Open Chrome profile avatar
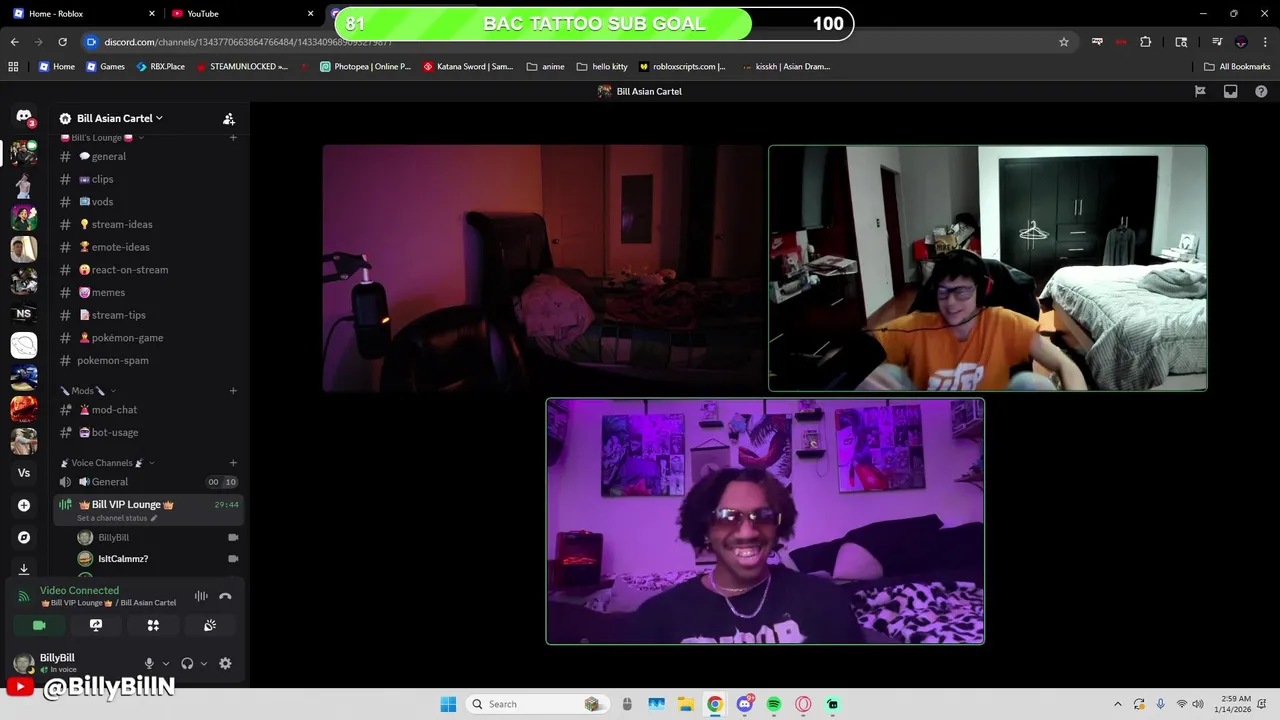1280x720 pixels. pyautogui.click(x=1241, y=42)
